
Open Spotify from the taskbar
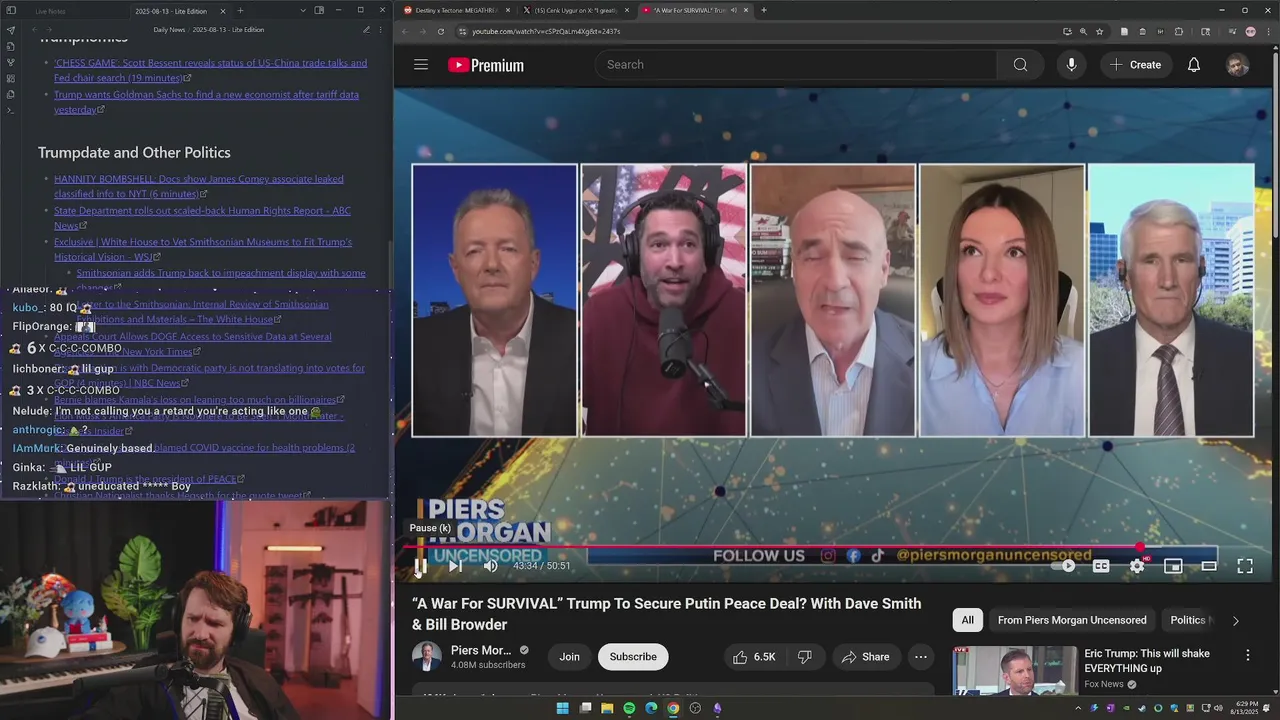[629, 708]
